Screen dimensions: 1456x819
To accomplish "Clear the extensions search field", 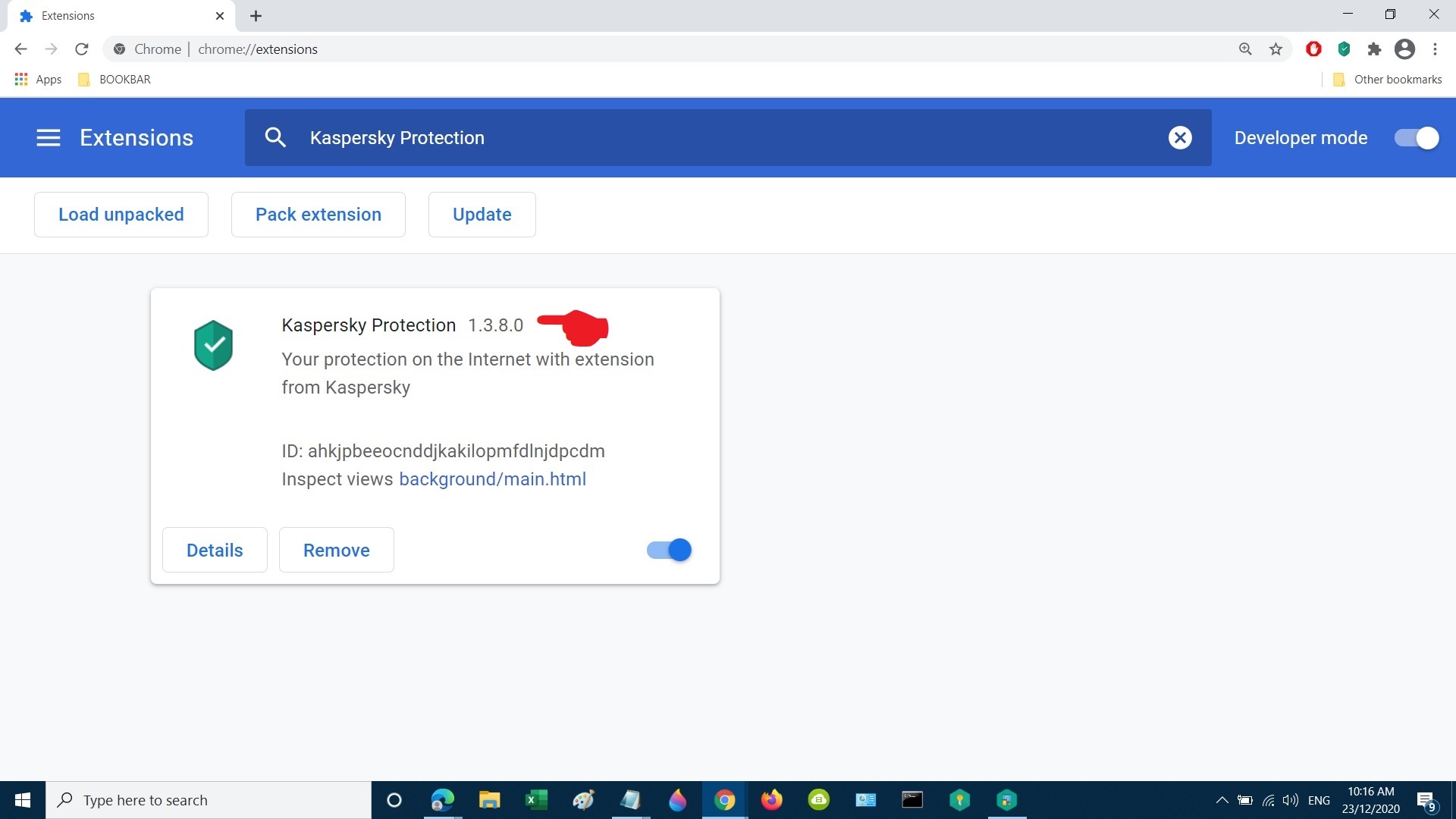I will [1179, 137].
